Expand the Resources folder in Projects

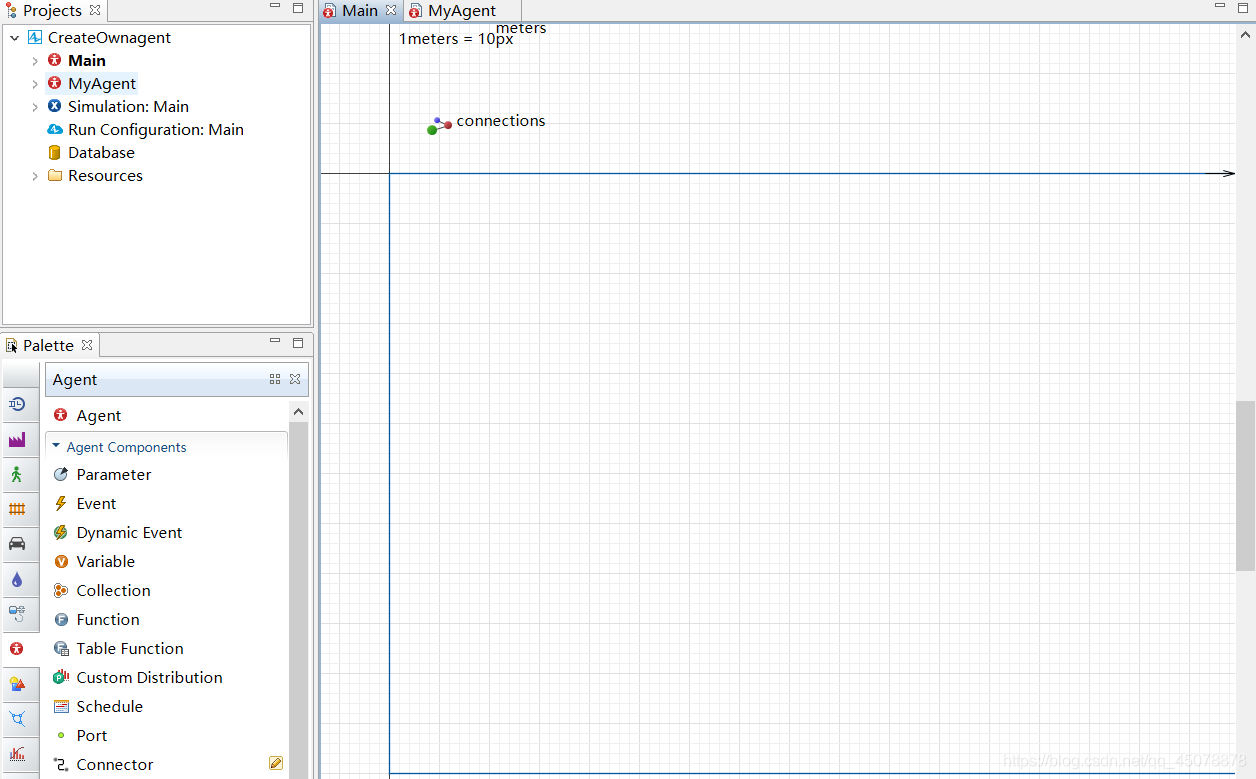click(35, 176)
